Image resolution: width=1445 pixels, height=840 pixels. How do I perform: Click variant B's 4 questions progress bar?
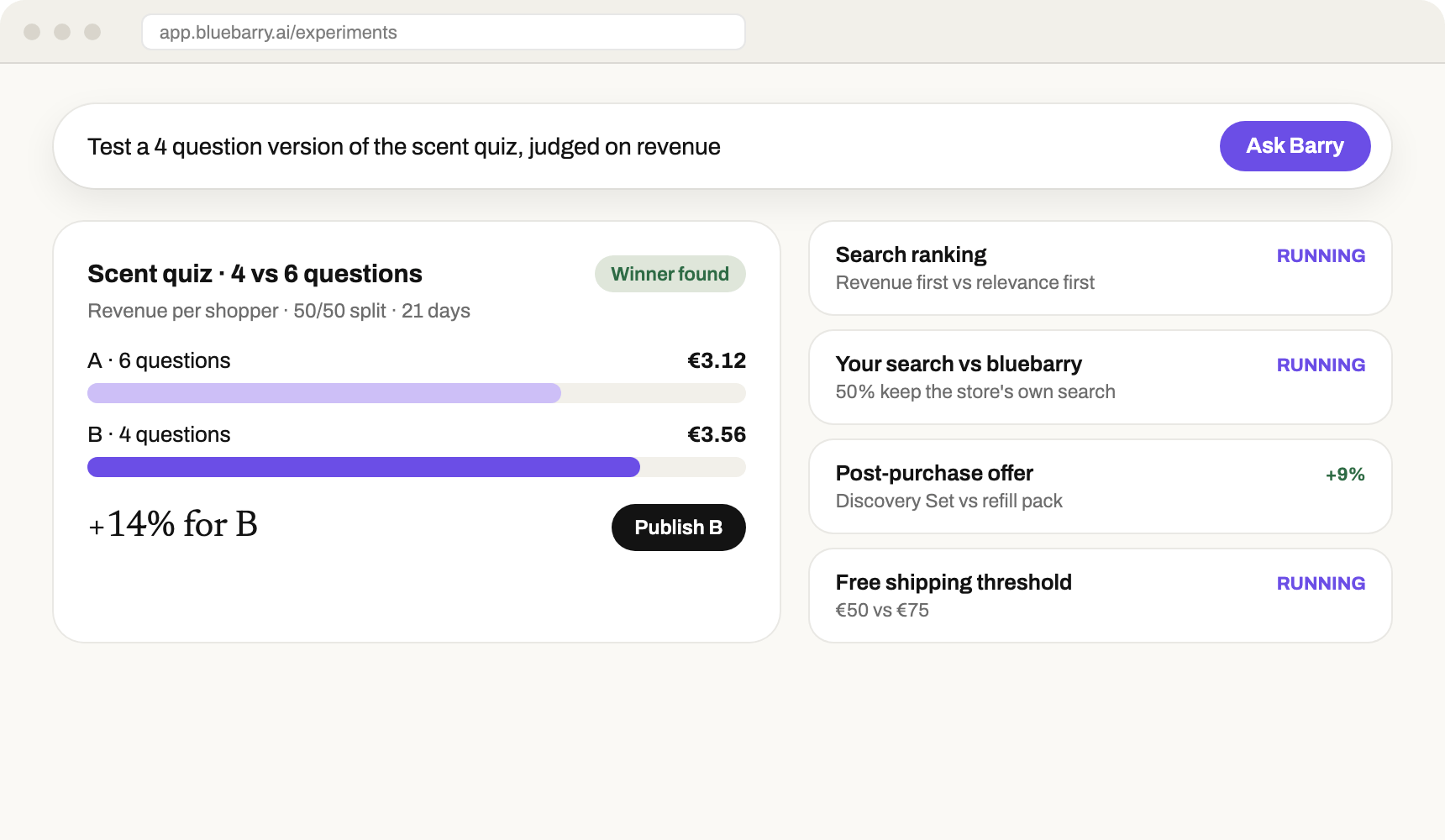[417, 467]
